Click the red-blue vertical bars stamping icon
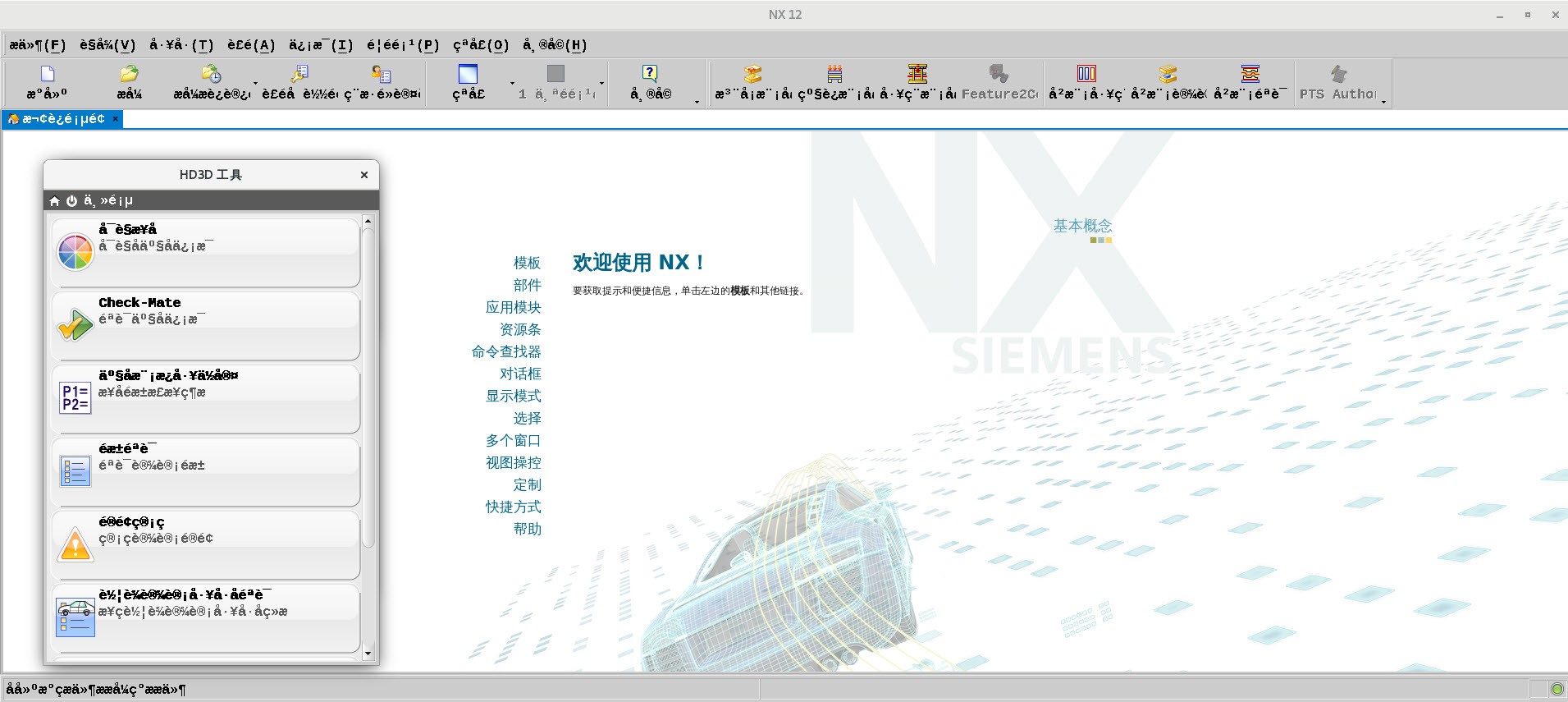 (x=1086, y=74)
